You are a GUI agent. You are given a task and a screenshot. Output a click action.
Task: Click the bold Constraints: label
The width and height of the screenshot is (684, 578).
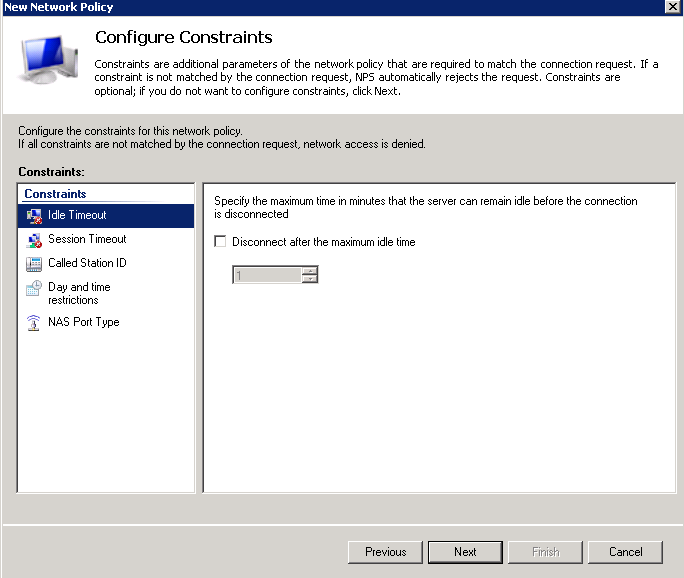(51, 172)
